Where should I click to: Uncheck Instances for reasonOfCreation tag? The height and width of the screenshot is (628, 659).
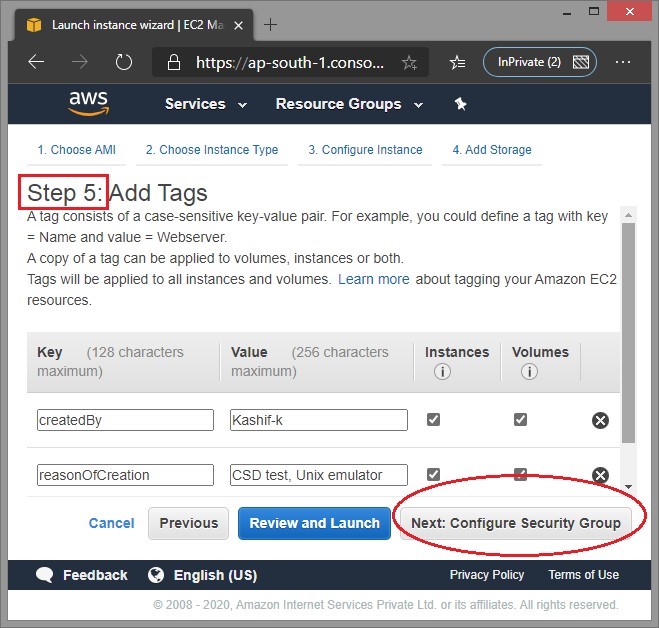[x=433, y=474]
